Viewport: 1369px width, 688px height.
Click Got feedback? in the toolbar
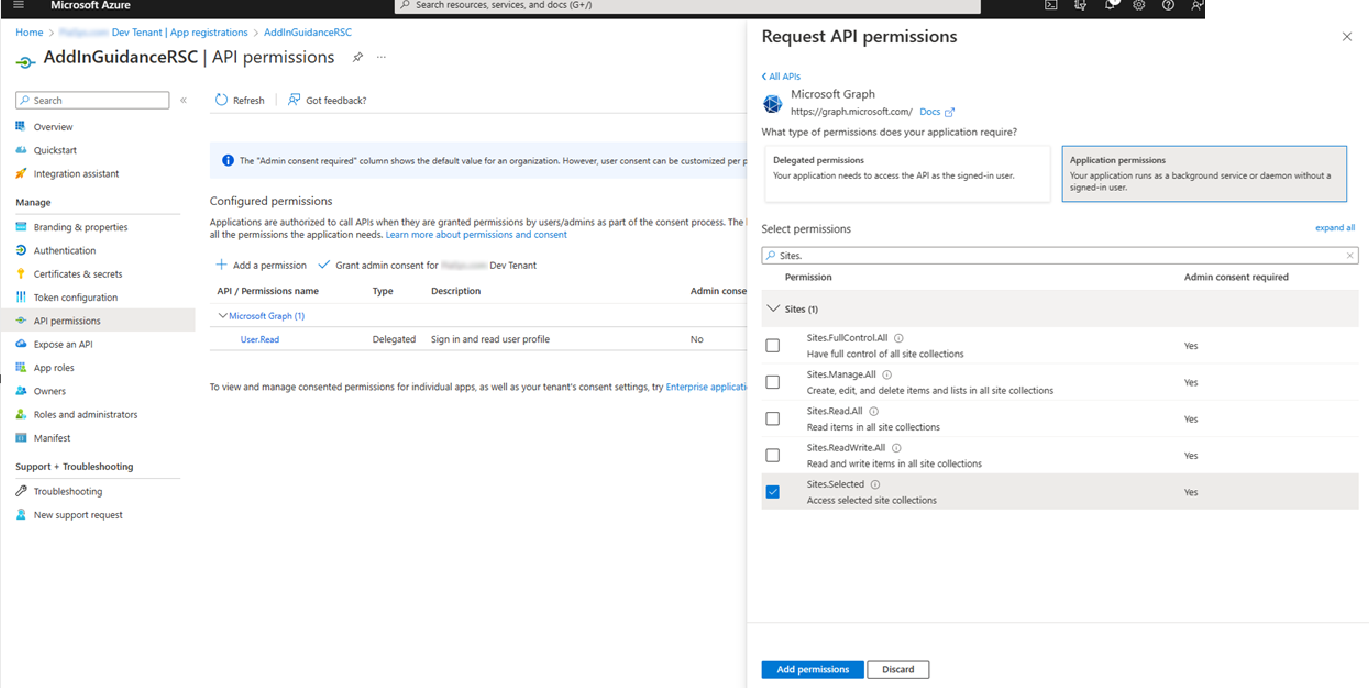[x=327, y=100]
